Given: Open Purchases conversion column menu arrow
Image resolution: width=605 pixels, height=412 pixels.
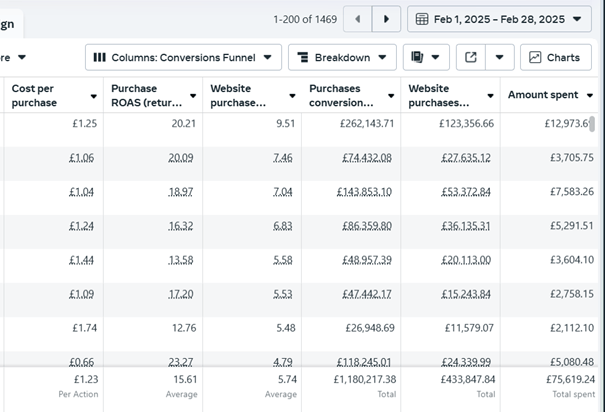Looking at the screenshot, I should [x=390, y=96].
